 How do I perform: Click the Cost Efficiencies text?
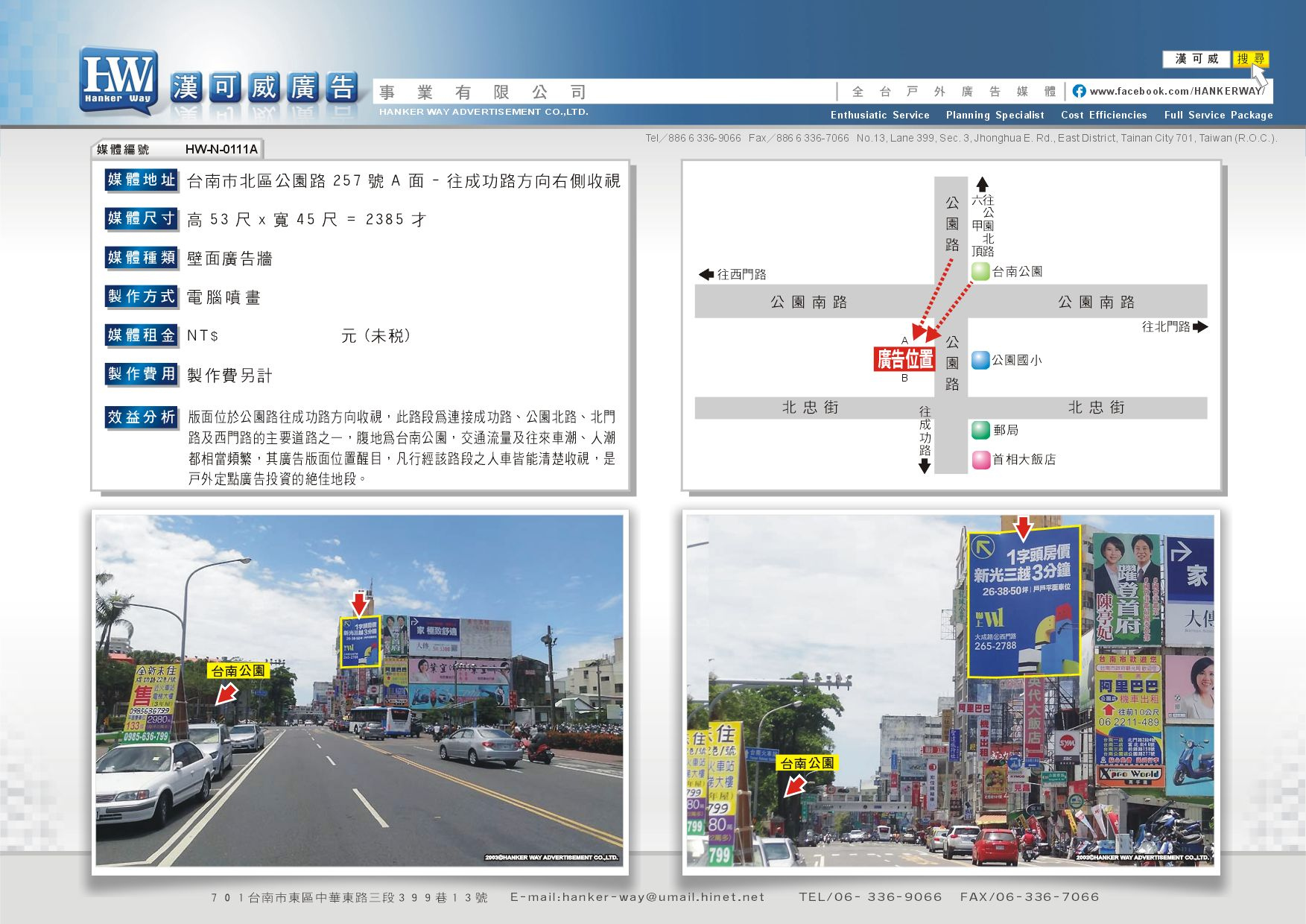click(x=1103, y=115)
